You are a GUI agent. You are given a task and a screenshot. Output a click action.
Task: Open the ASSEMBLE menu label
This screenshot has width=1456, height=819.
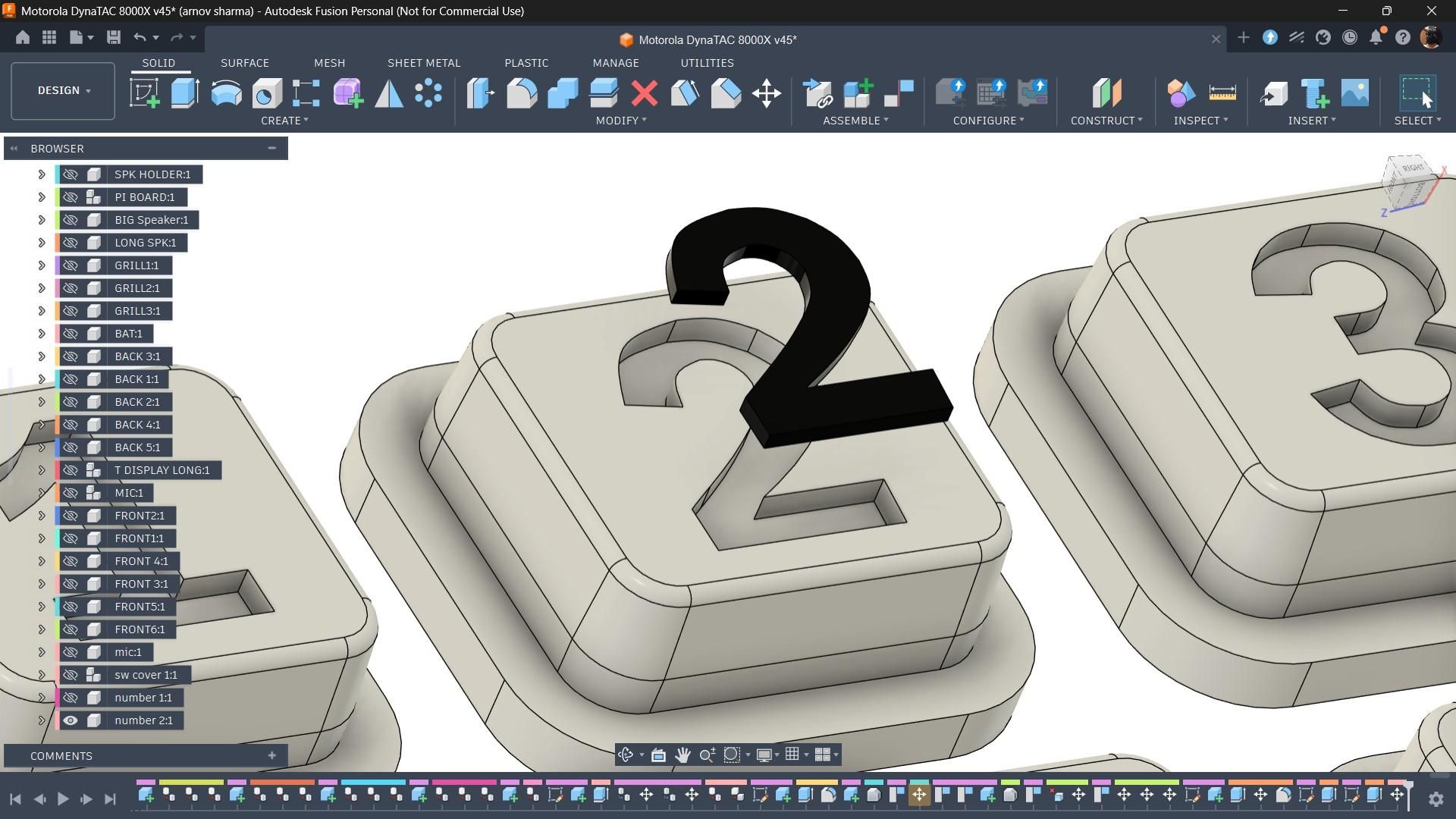855,121
